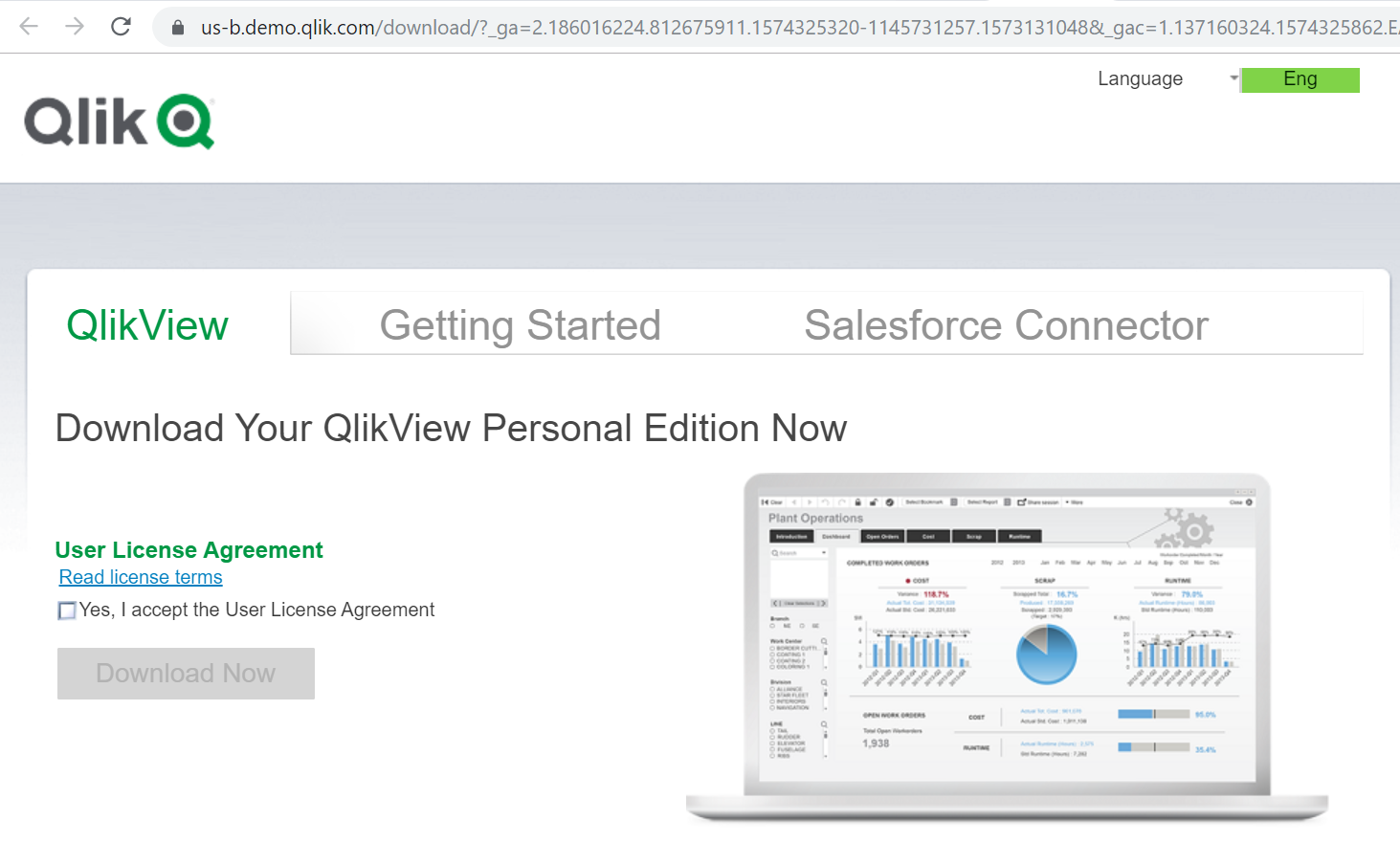The width and height of the screenshot is (1400, 866).
Task: Check the accept User License Agreement box
Action: coord(67,611)
